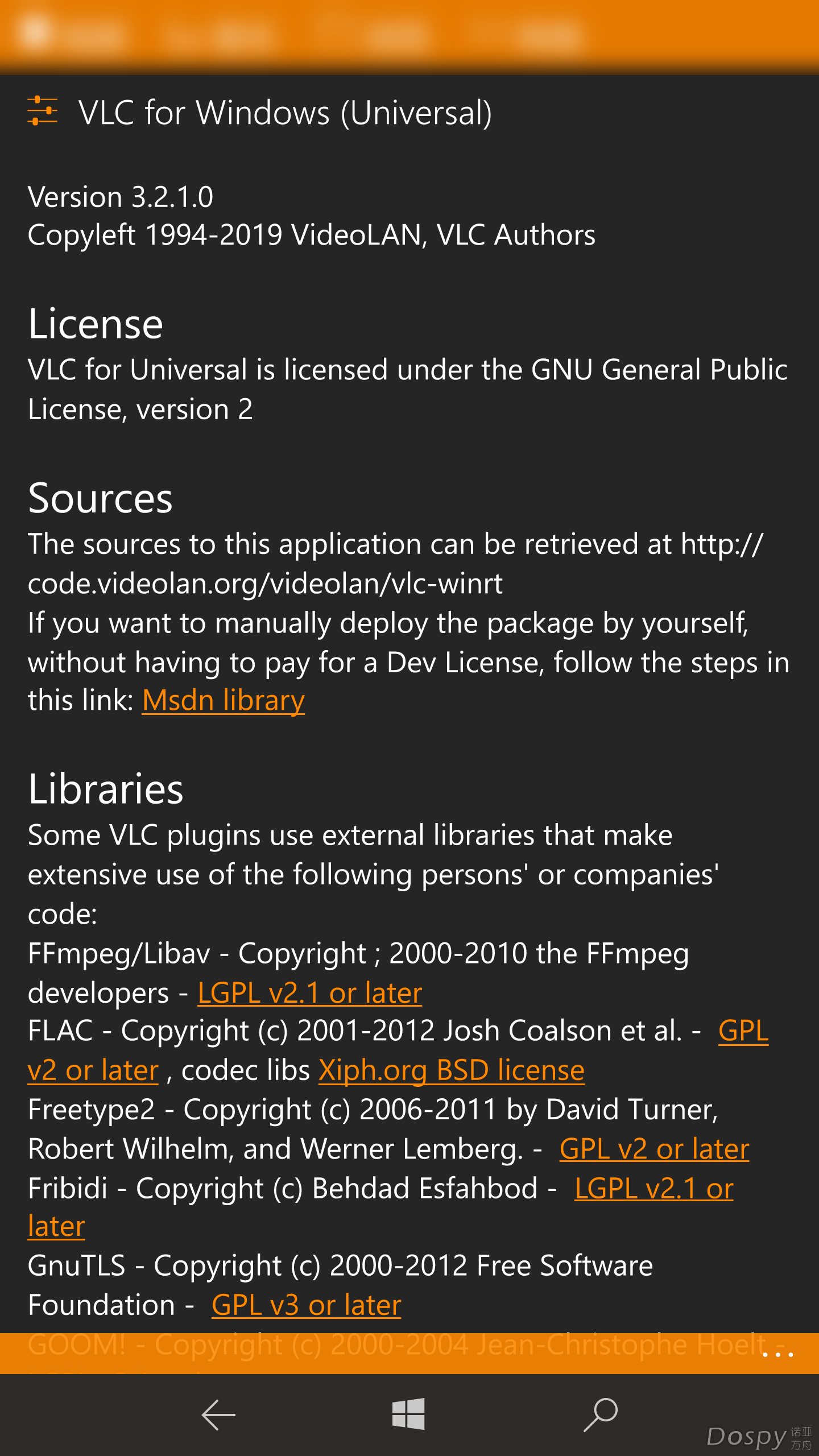Image resolution: width=819 pixels, height=1456 pixels.
Task: Expand the ellipsis more menu in bottom bar
Action: click(x=777, y=1354)
